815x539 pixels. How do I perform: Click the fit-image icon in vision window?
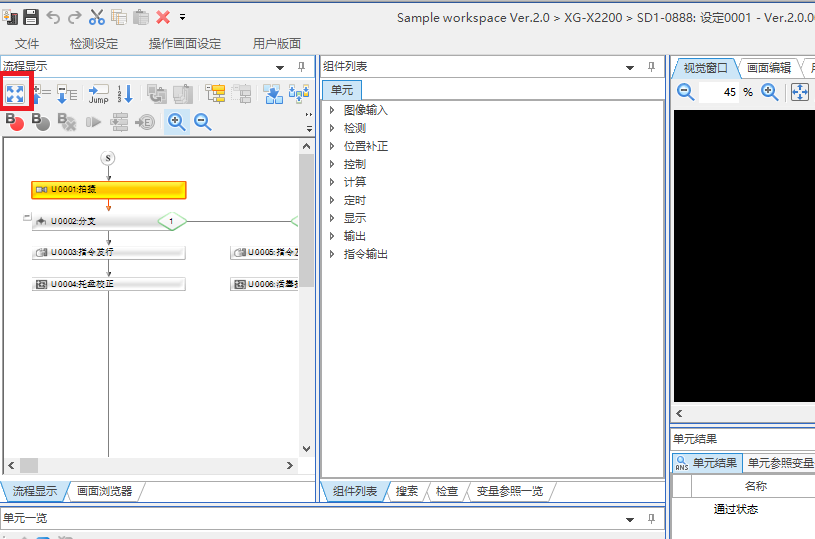(800, 93)
